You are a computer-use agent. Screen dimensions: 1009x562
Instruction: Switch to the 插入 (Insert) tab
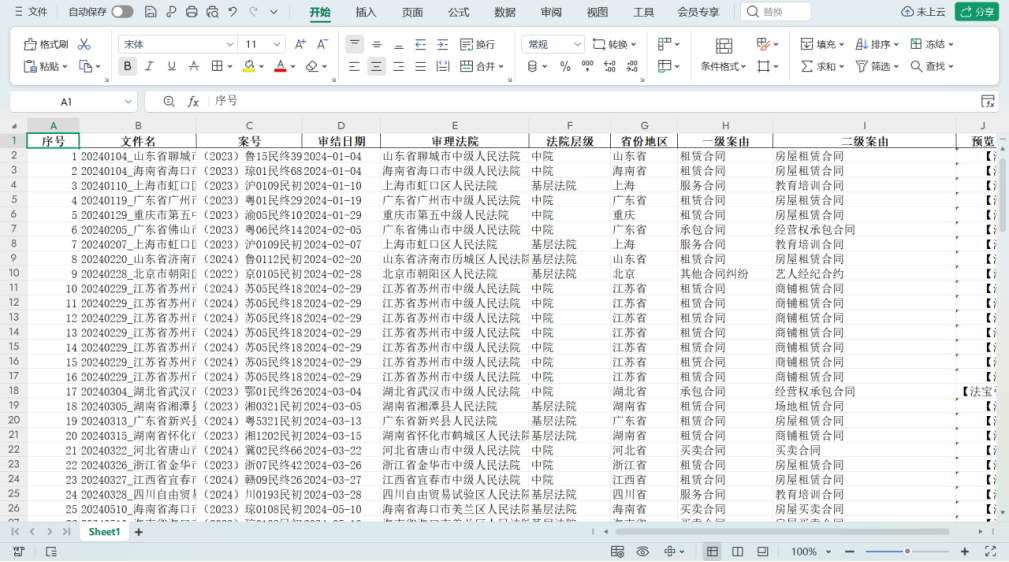366,12
